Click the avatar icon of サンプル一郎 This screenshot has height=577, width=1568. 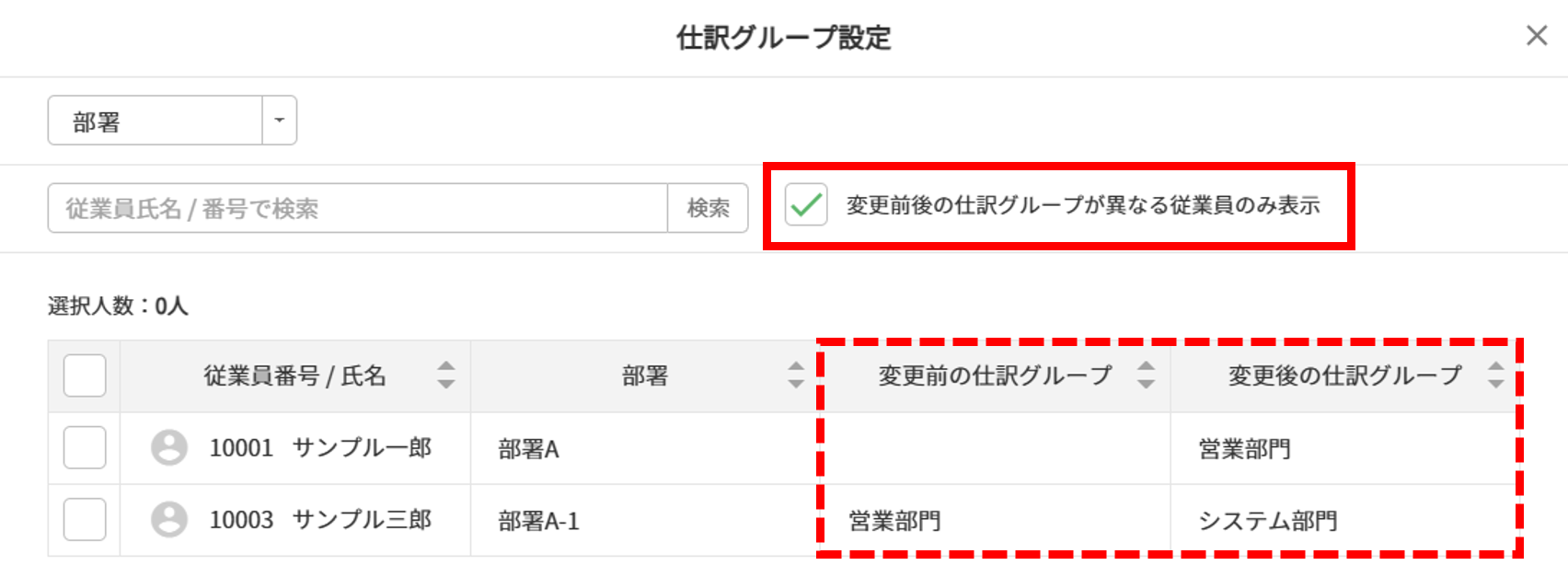point(169,448)
